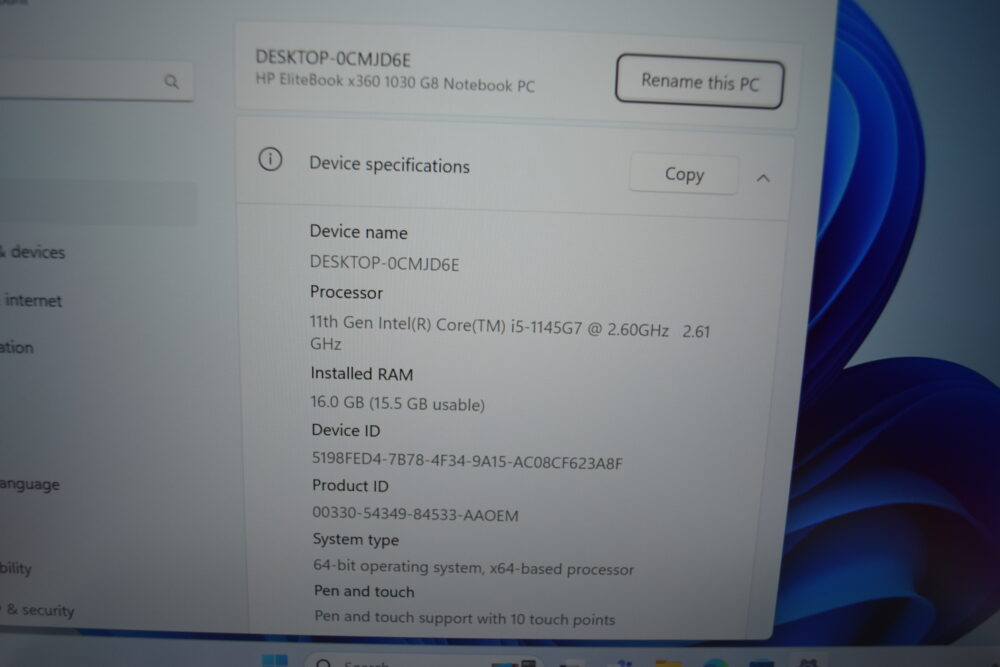Viewport: 1000px width, 667px height.
Task: Click the 'Pen and touch' label
Action: tap(364, 591)
